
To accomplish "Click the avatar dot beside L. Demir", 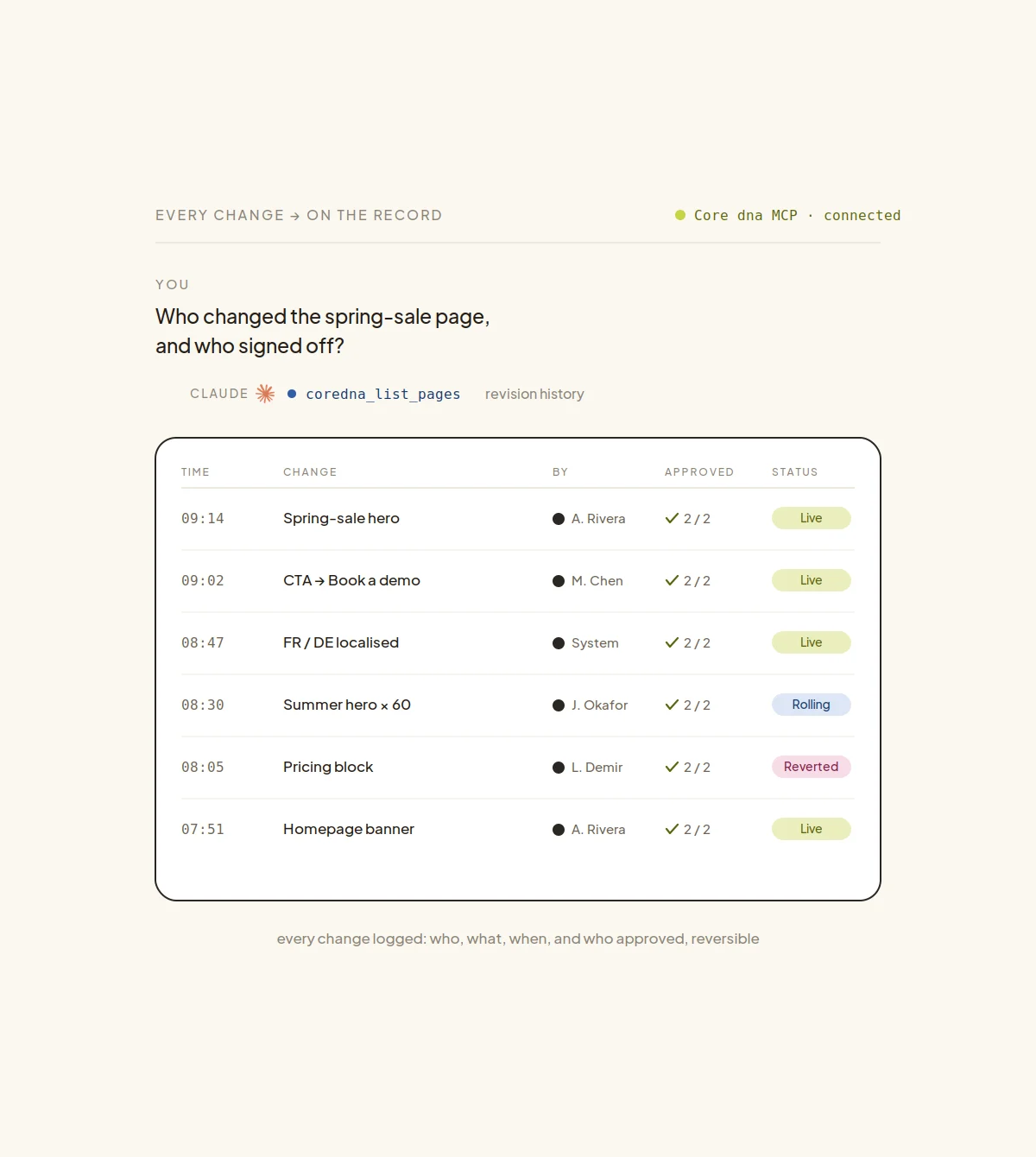I will (x=559, y=768).
